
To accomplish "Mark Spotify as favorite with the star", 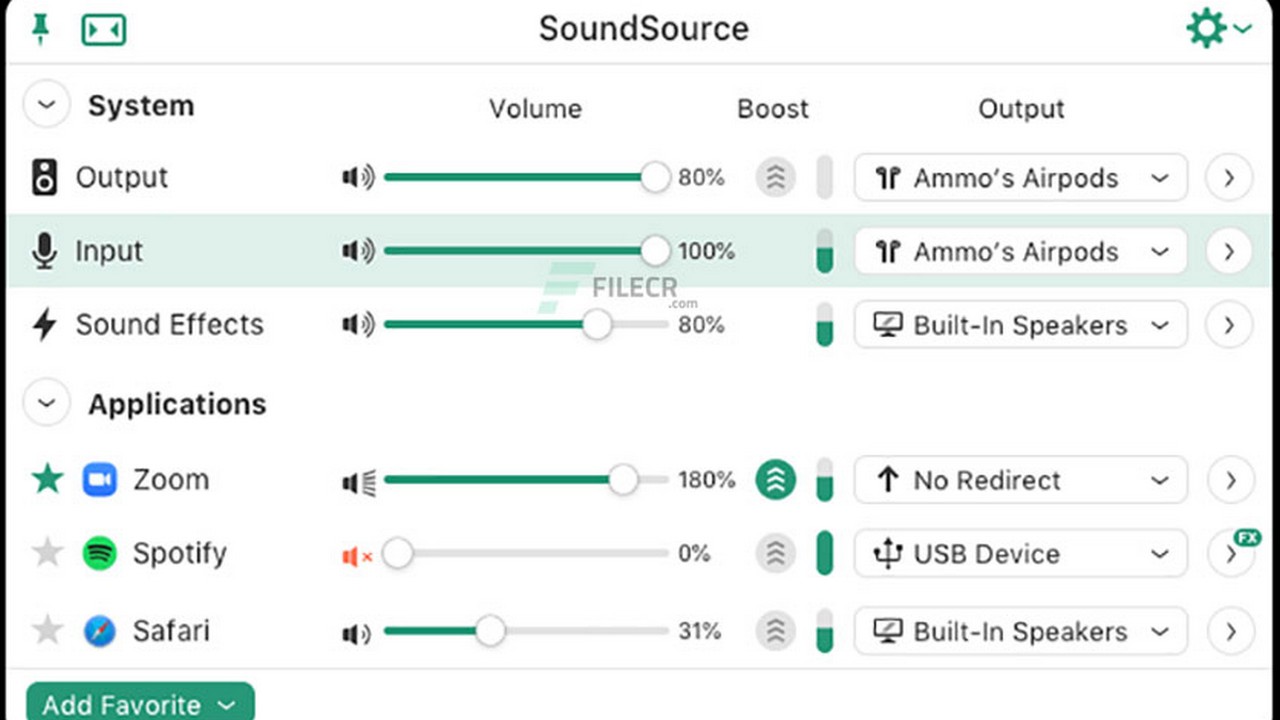I will [47, 554].
